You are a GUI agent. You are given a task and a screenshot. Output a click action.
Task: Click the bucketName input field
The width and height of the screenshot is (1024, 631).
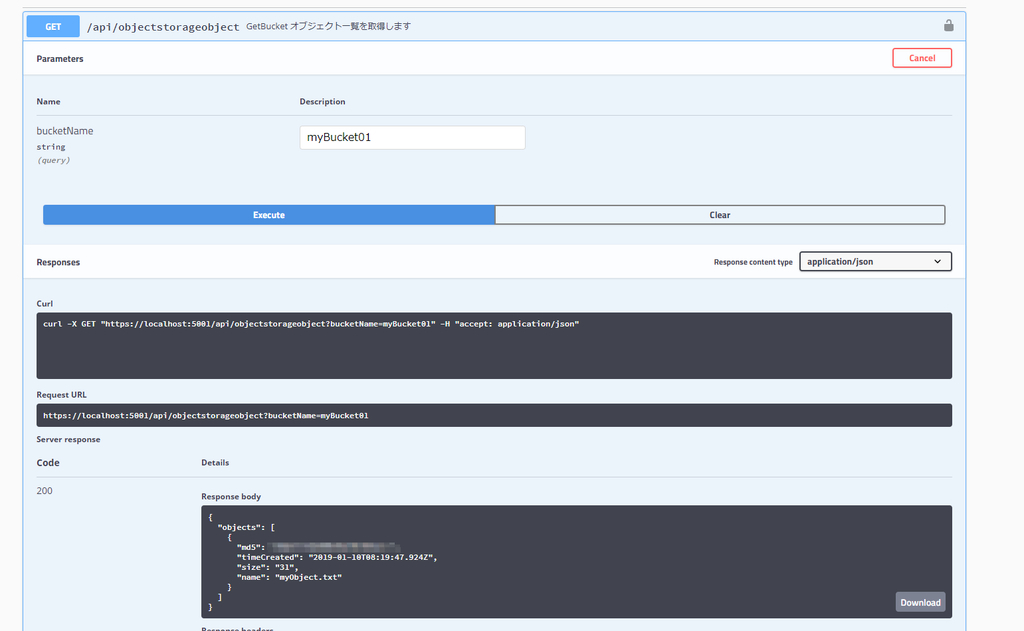(x=412, y=137)
